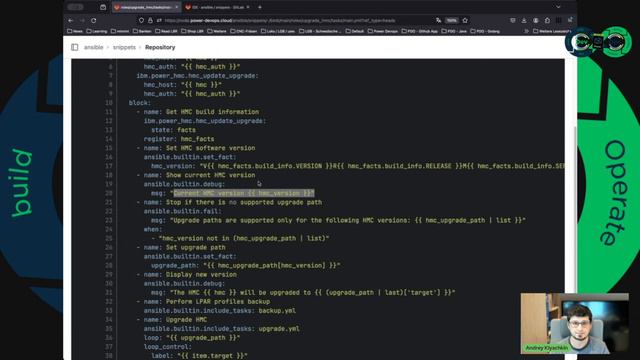Image resolution: width=640 pixels, height=360 pixels.
Task: Close the active GitLab tab
Action: pyautogui.click(x=176, y=7)
